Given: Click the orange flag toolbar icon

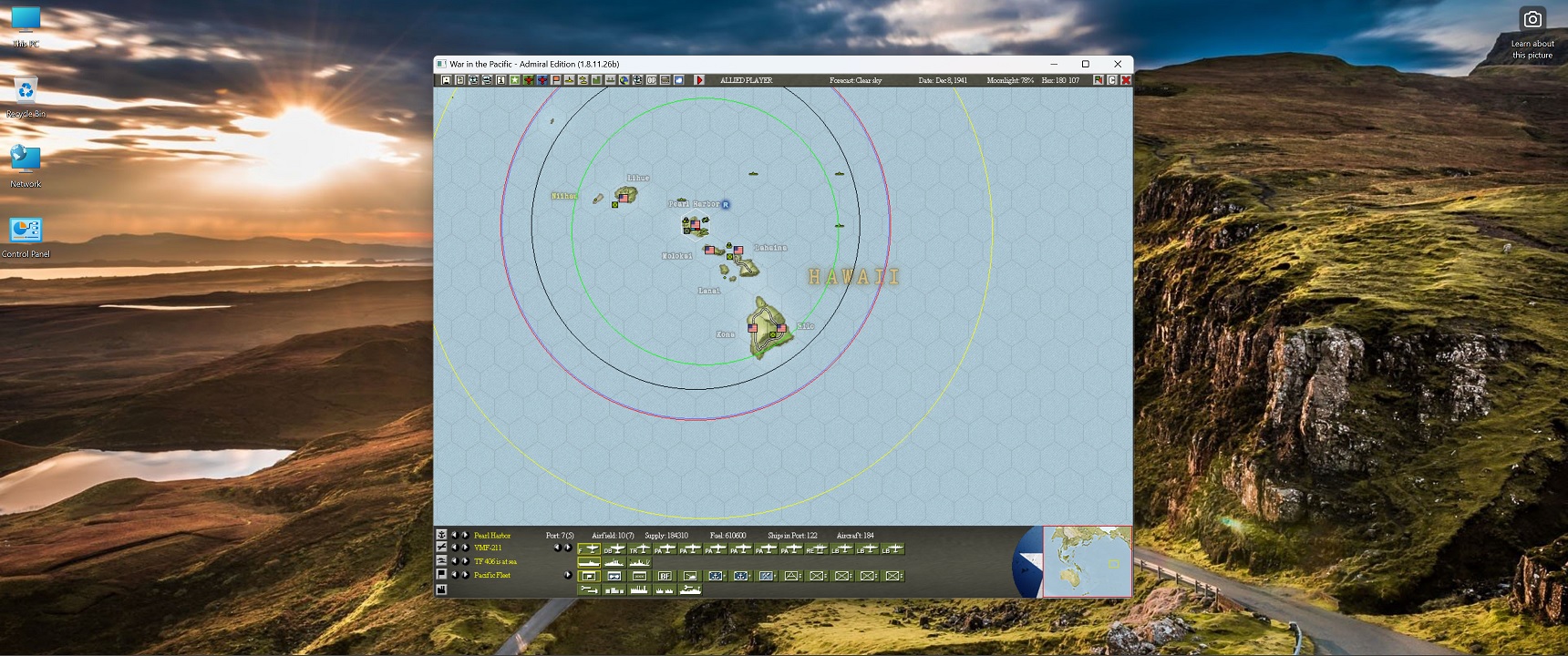Looking at the screenshot, I should click(x=555, y=80).
